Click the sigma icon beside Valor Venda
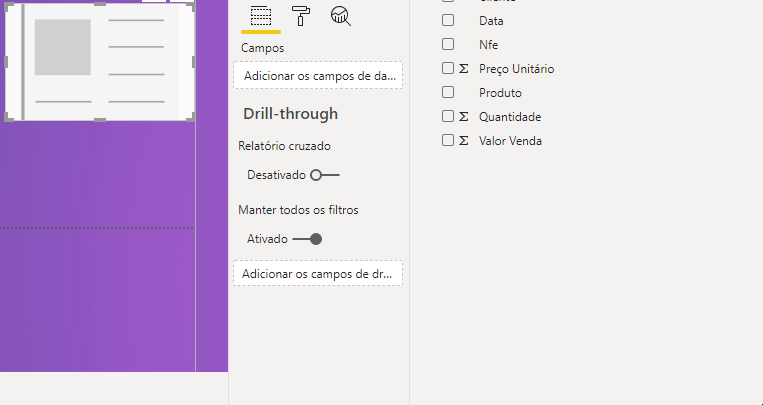 (x=463, y=141)
